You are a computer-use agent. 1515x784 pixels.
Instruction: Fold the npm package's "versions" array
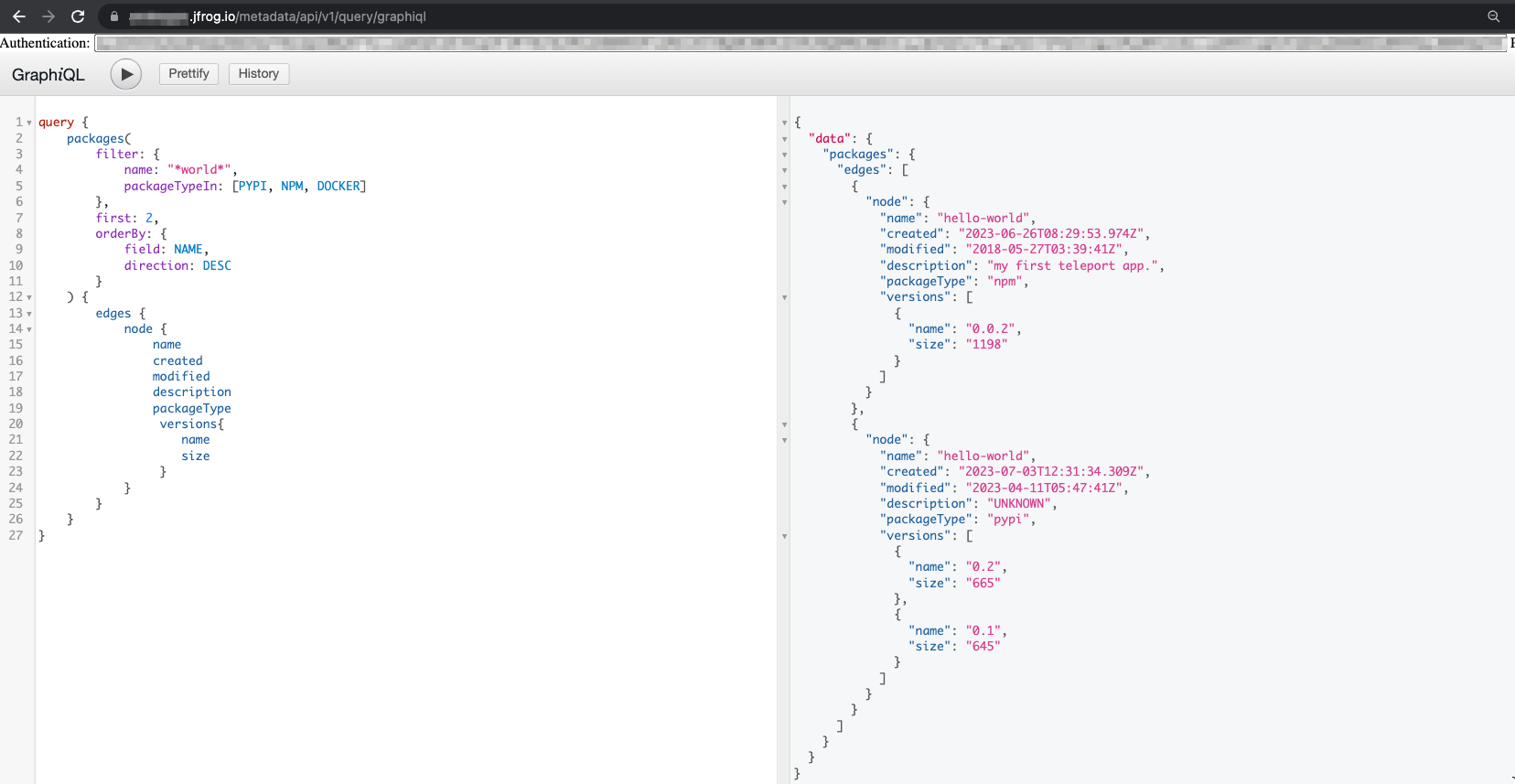coord(784,297)
